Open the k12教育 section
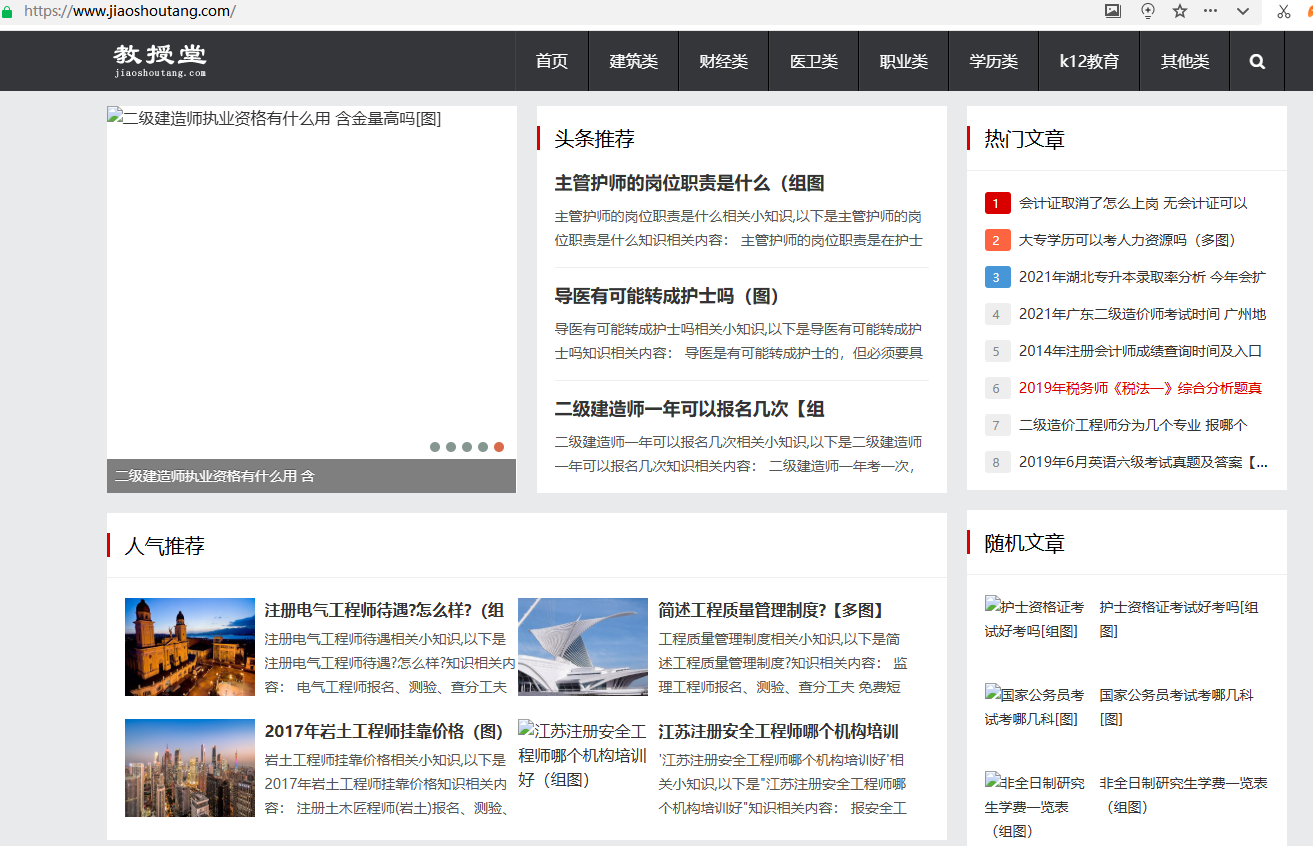 (x=1089, y=61)
